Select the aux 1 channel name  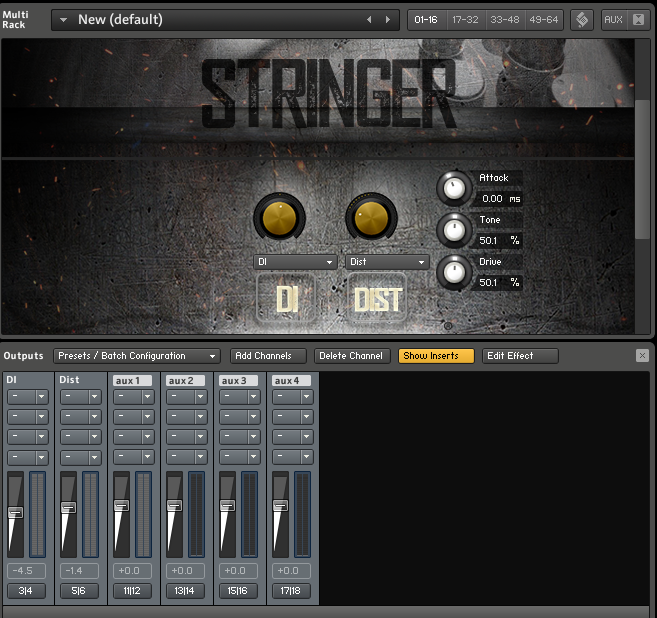pyautogui.click(x=132, y=380)
